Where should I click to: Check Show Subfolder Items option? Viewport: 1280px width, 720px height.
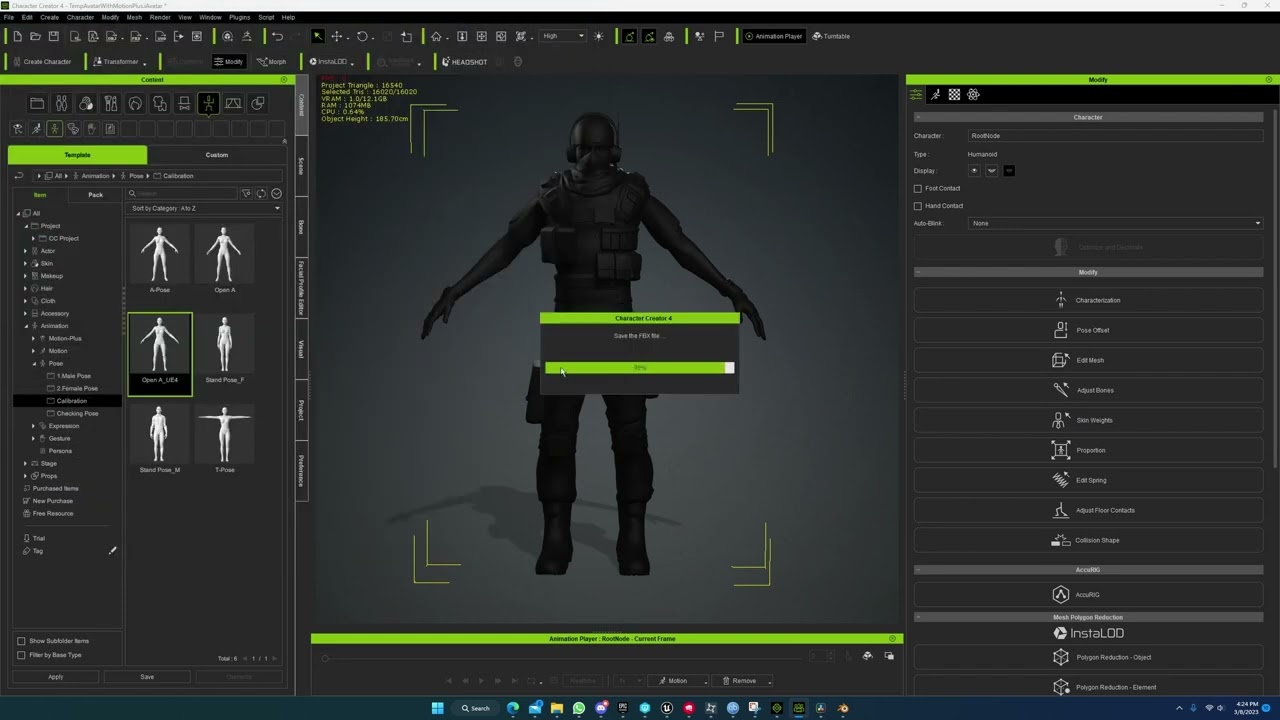pyautogui.click(x=21, y=641)
